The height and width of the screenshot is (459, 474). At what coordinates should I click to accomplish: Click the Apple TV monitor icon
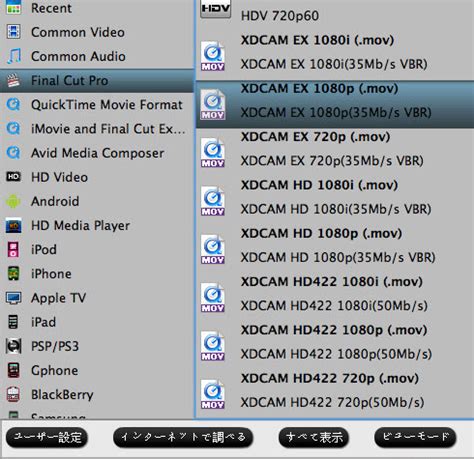(x=14, y=298)
